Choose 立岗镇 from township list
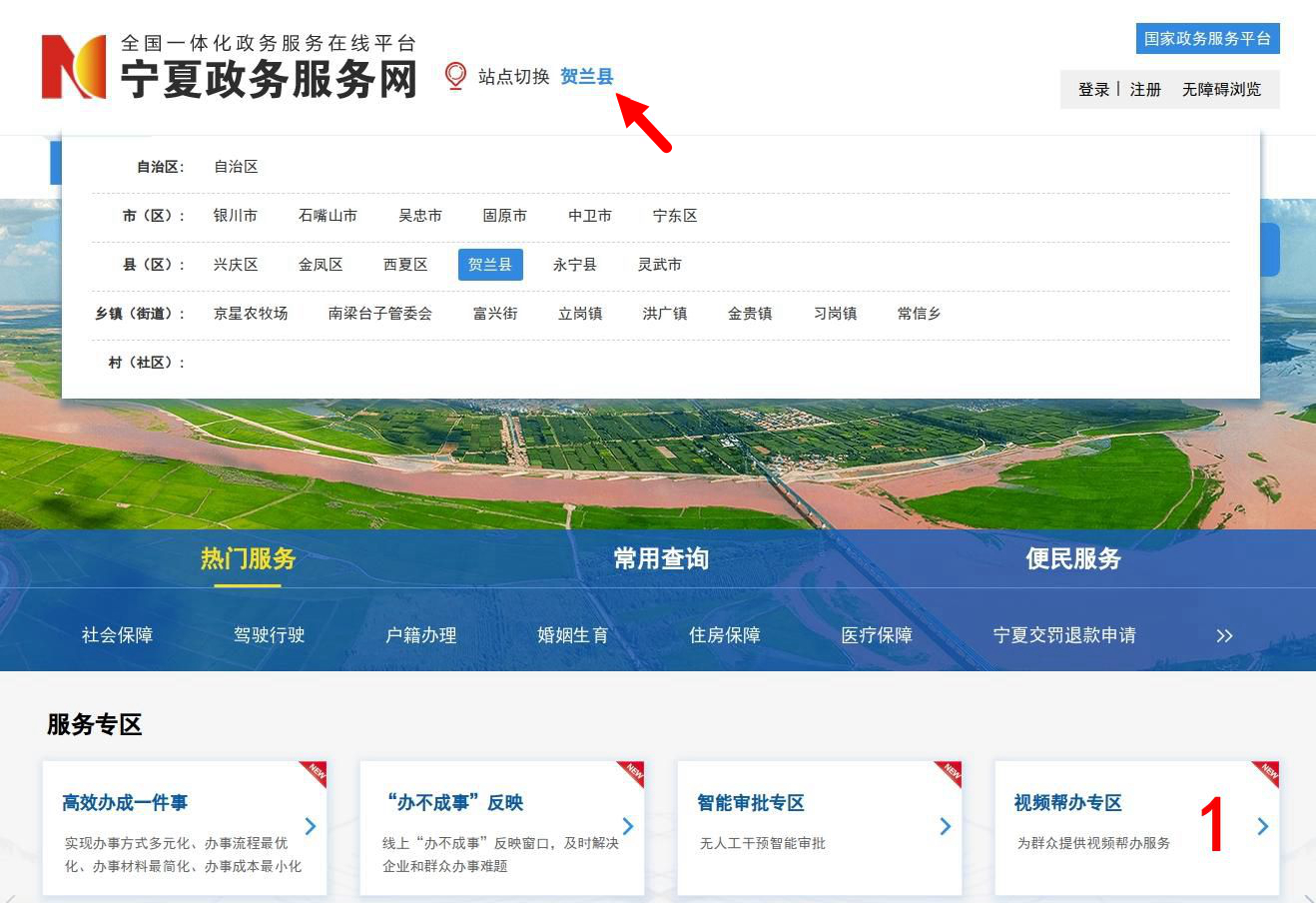 (x=580, y=314)
